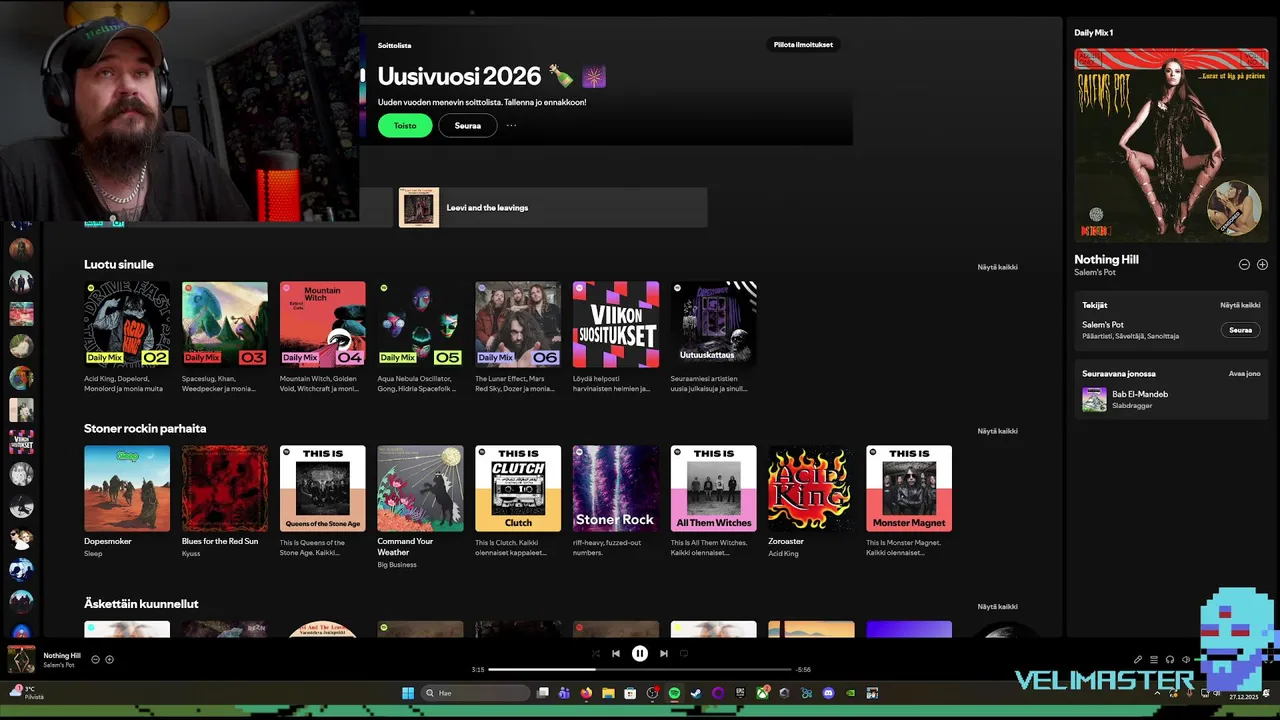Toggle shuffle in the player bar
Screen dimensions: 1280x720
click(x=596, y=654)
